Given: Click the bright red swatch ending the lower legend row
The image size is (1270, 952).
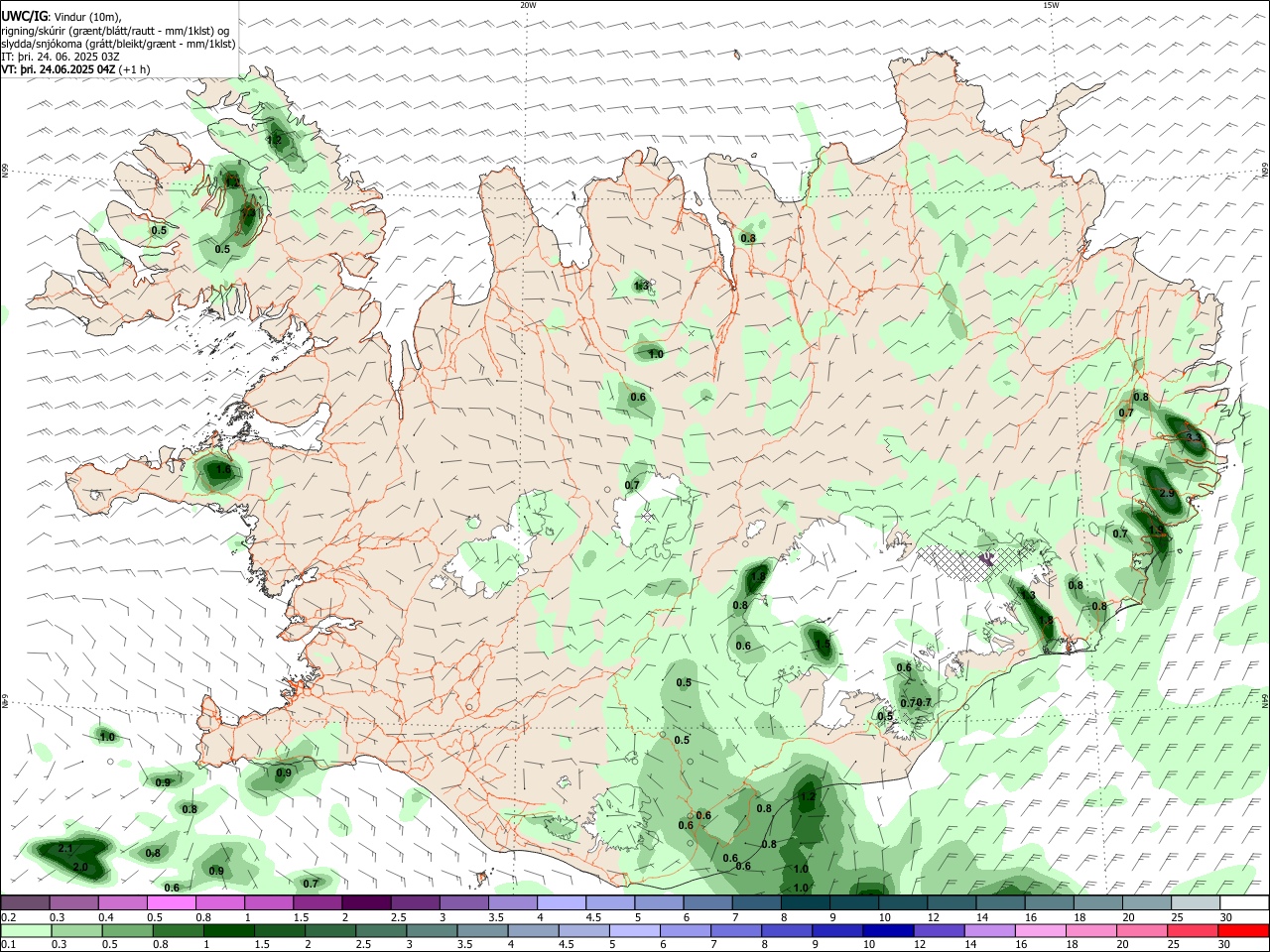Looking at the screenshot, I should click(x=1243, y=931).
